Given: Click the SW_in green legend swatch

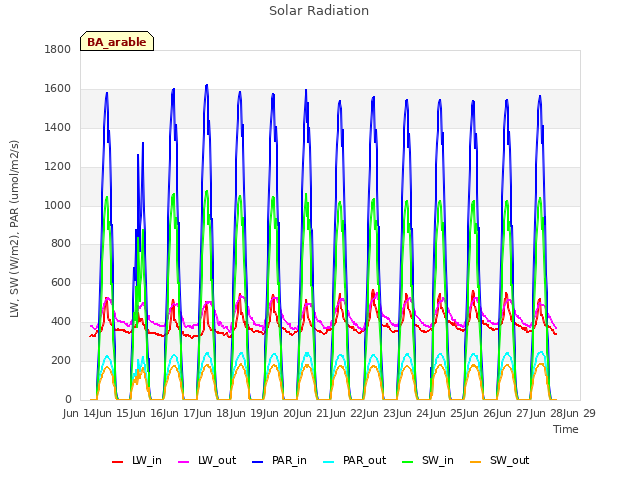Looking at the screenshot, I should click(x=408, y=462).
